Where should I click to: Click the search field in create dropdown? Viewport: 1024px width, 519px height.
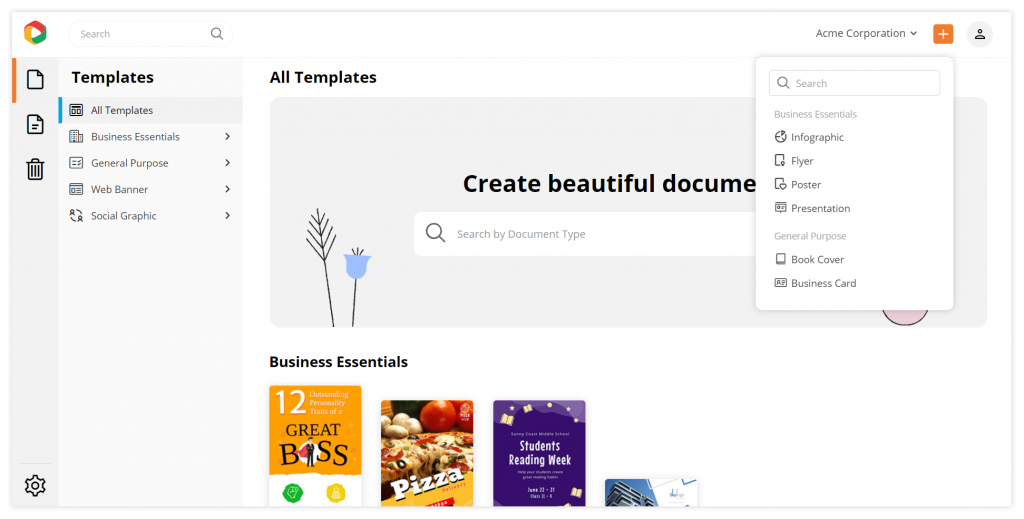pyautogui.click(x=854, y=83)
